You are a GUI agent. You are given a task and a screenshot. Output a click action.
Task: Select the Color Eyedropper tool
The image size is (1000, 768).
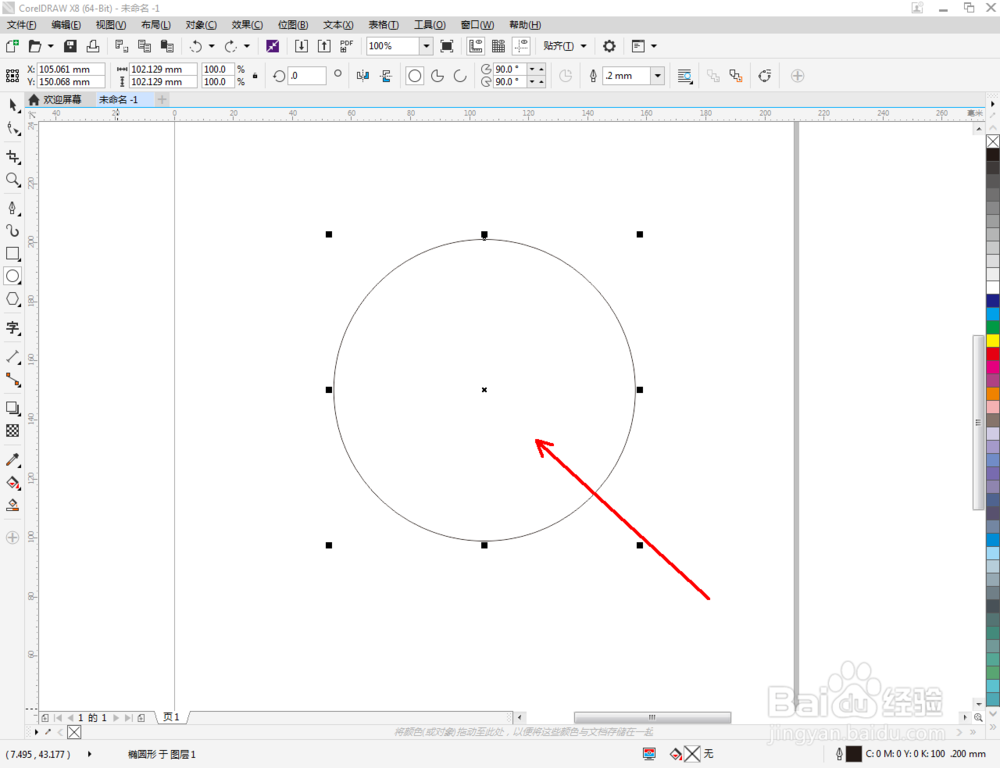[13, 460]
